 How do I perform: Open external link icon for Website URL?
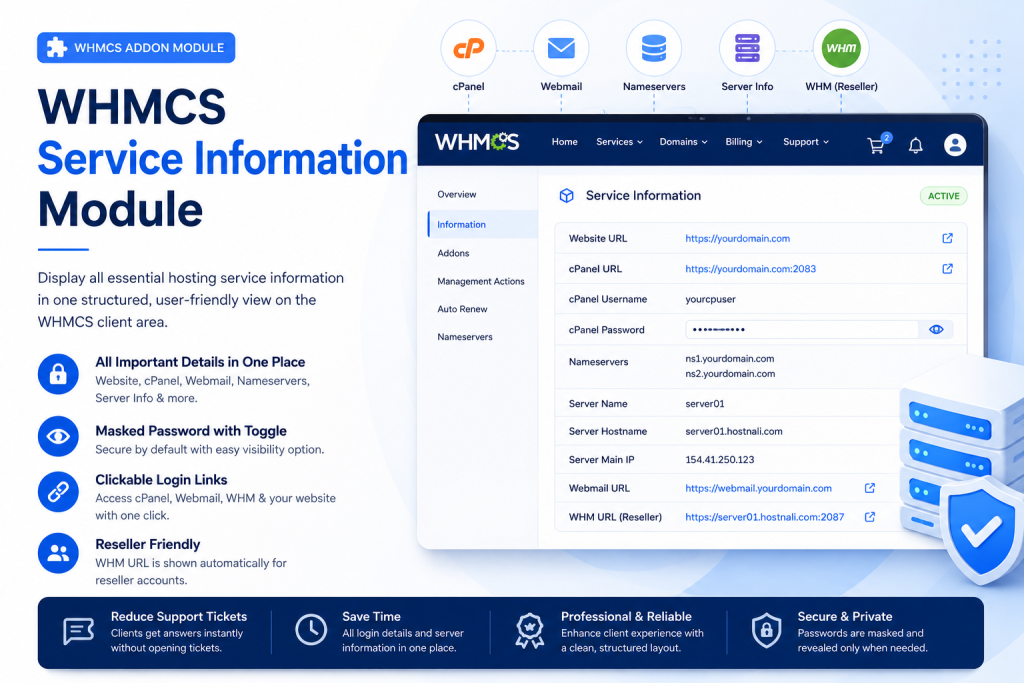[x=947, y=238]
